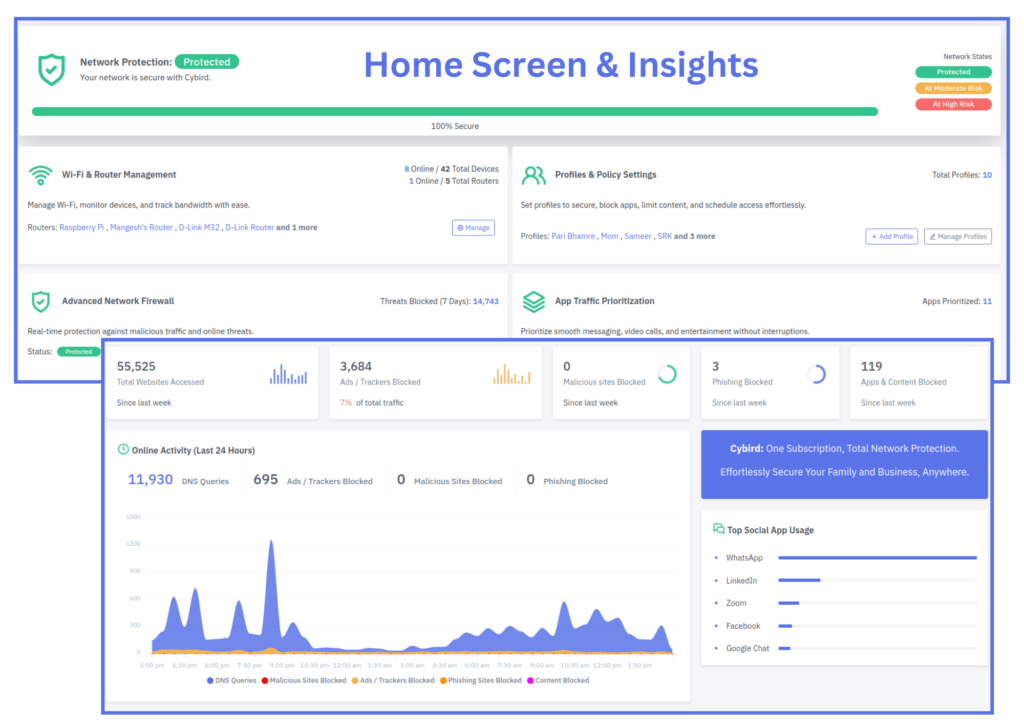Viewport: 1024px width, 724px height.
Task: Click the WhatsApp usage bar
Action: [877, 558]
